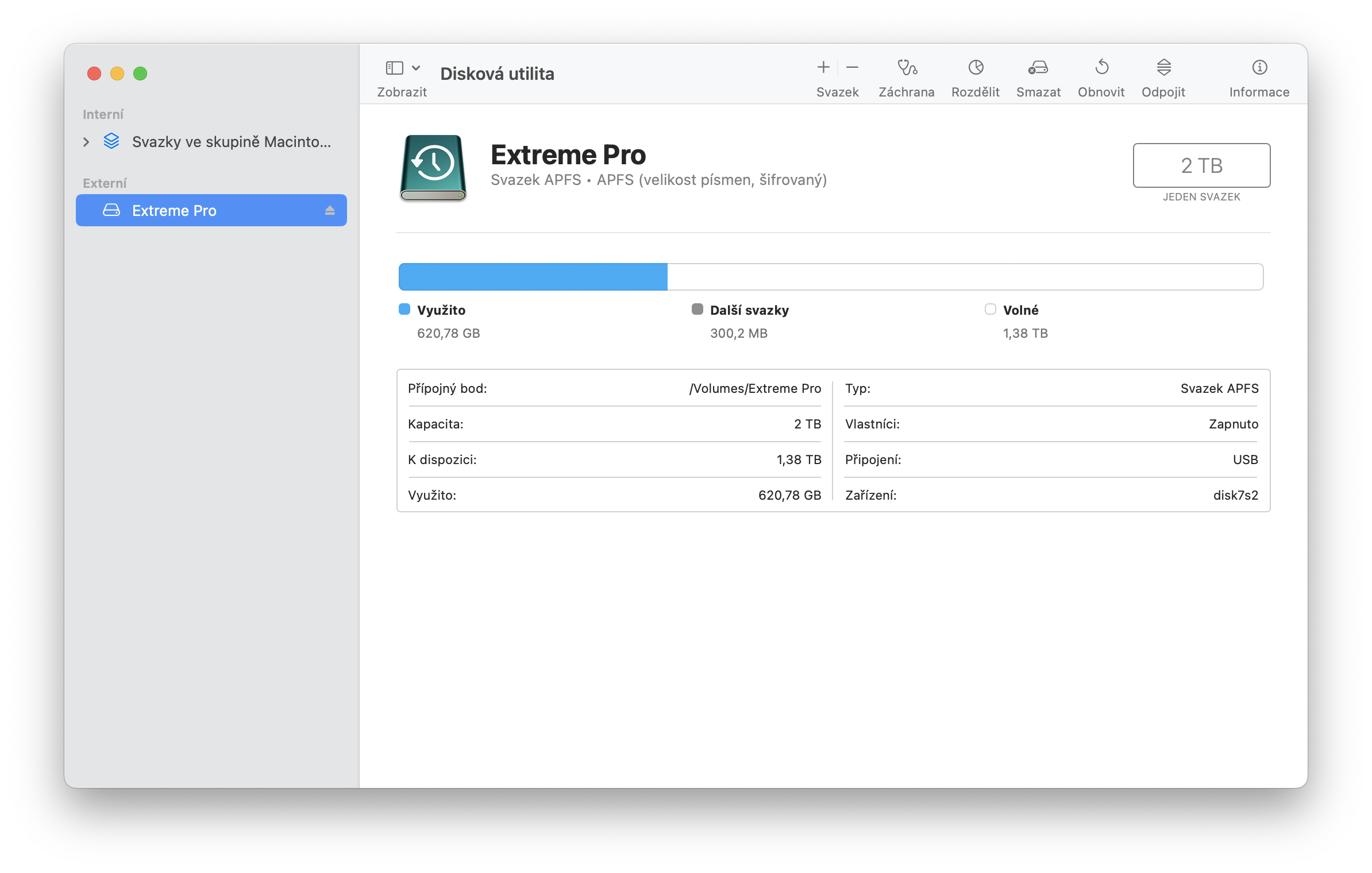Screen dimensions: 1372x873
Task: Click the layered volume group icon
Action: click(x=111, y=141)
